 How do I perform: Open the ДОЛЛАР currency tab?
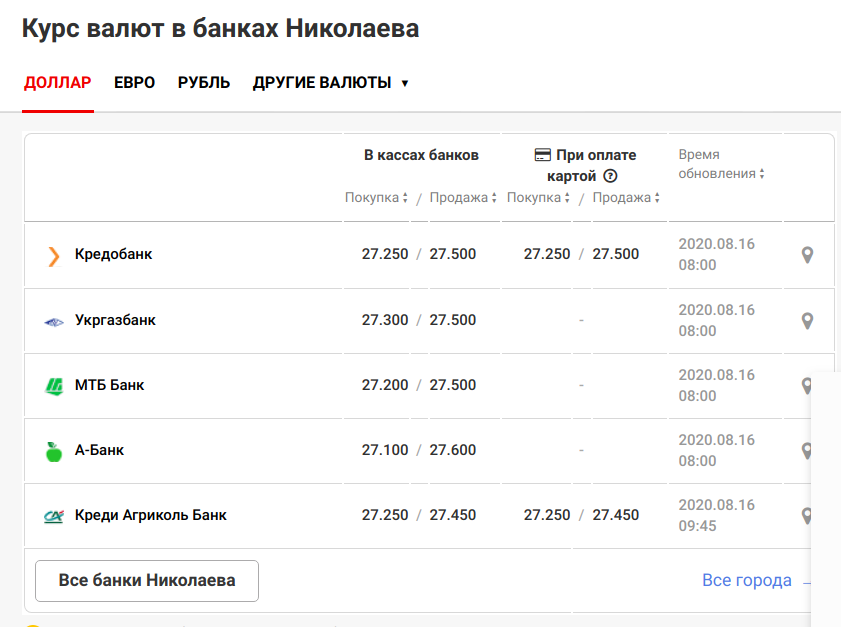(x=57, y=83)
